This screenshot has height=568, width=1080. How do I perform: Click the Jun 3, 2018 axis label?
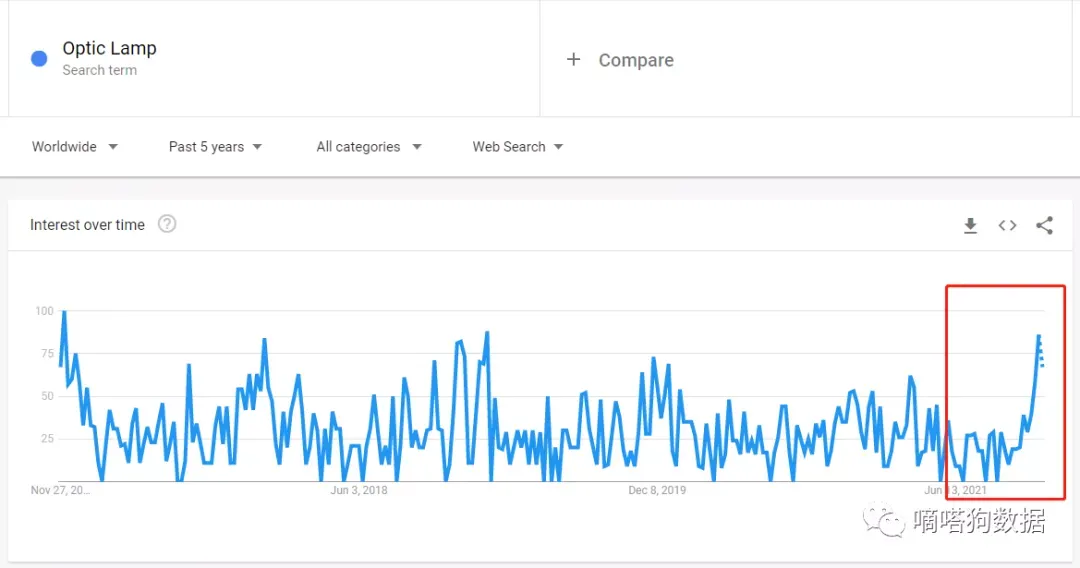pyautogui.click(x=359, y=490)
